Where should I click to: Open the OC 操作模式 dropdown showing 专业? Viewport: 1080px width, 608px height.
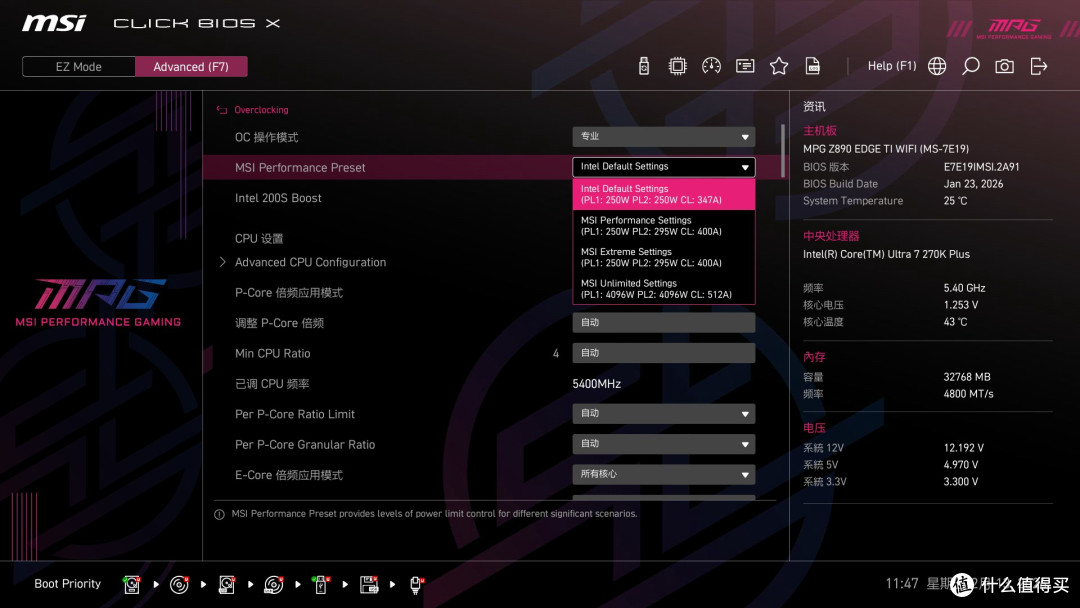[x=663, y=136]
